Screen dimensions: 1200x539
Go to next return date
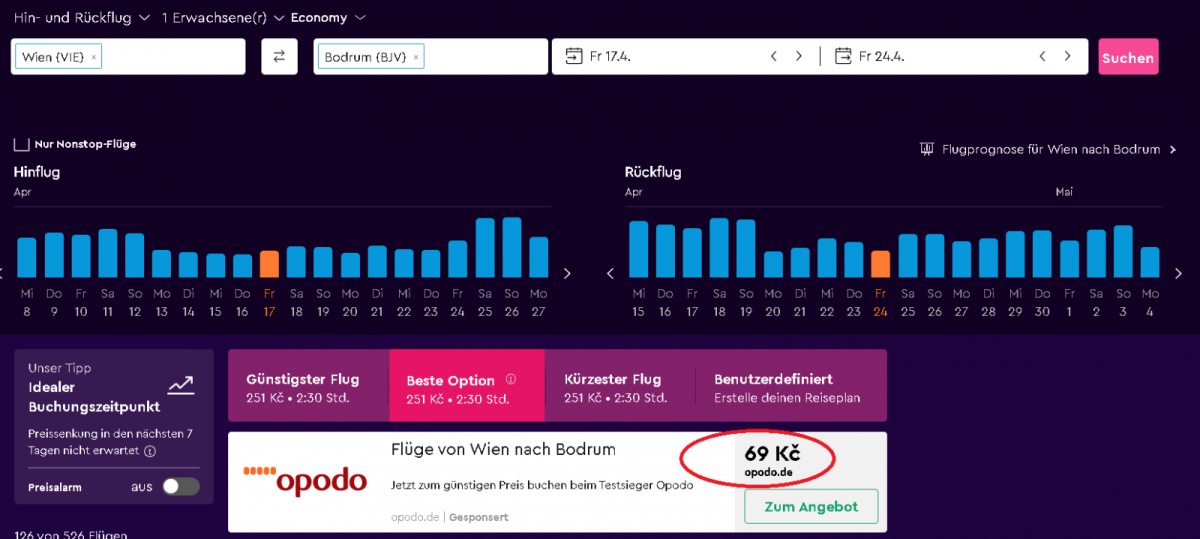tap(1067, 56)
